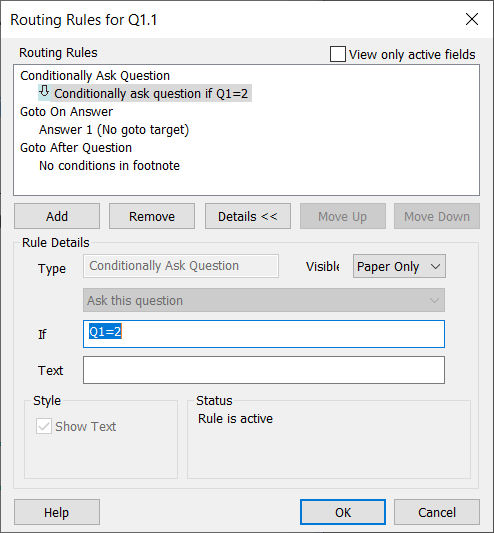
Task: Select the Goto After Question heading
Action: (x=76, y=148)
